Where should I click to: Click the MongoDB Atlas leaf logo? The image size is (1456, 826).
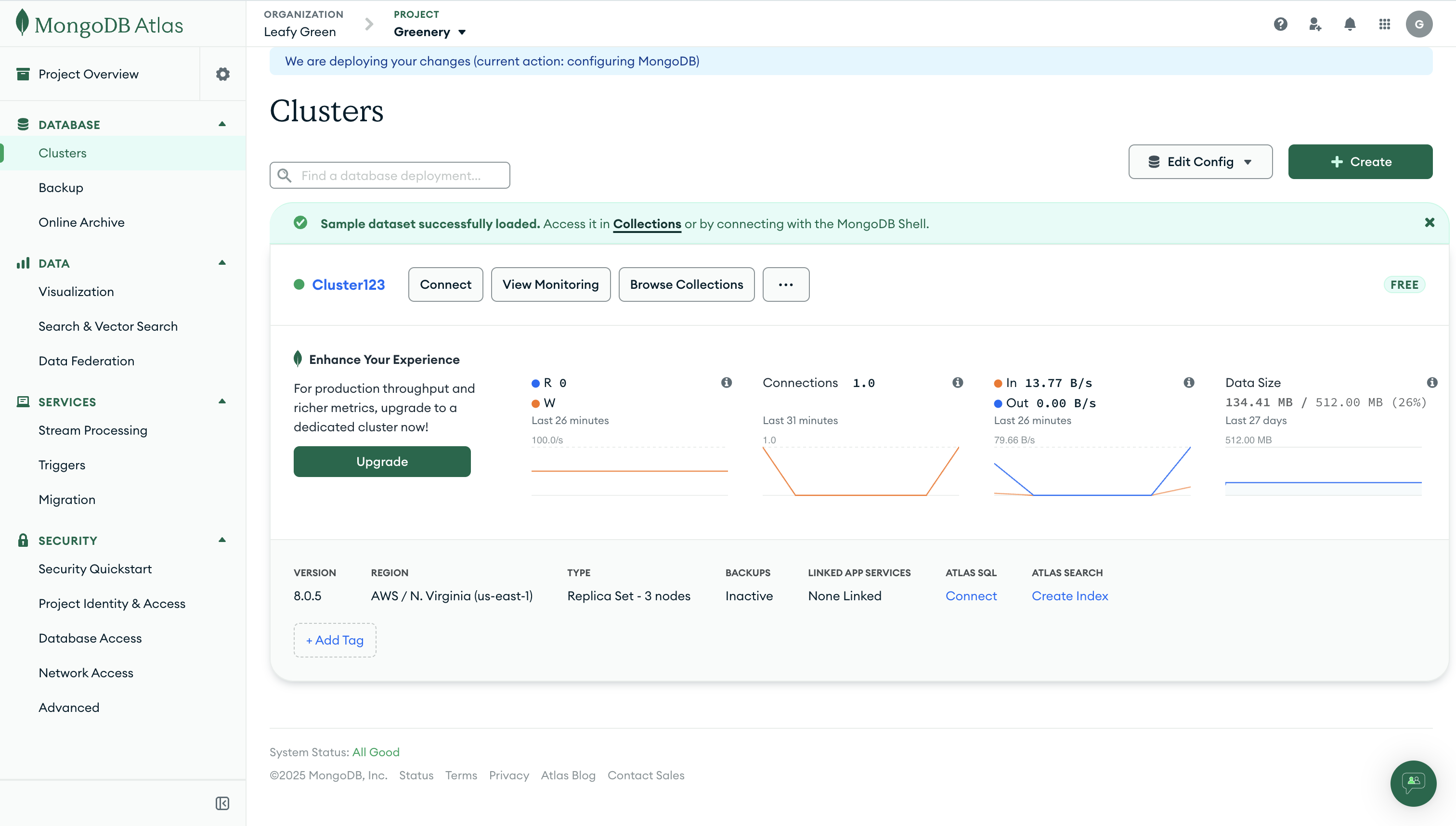[x=22, y=23]
